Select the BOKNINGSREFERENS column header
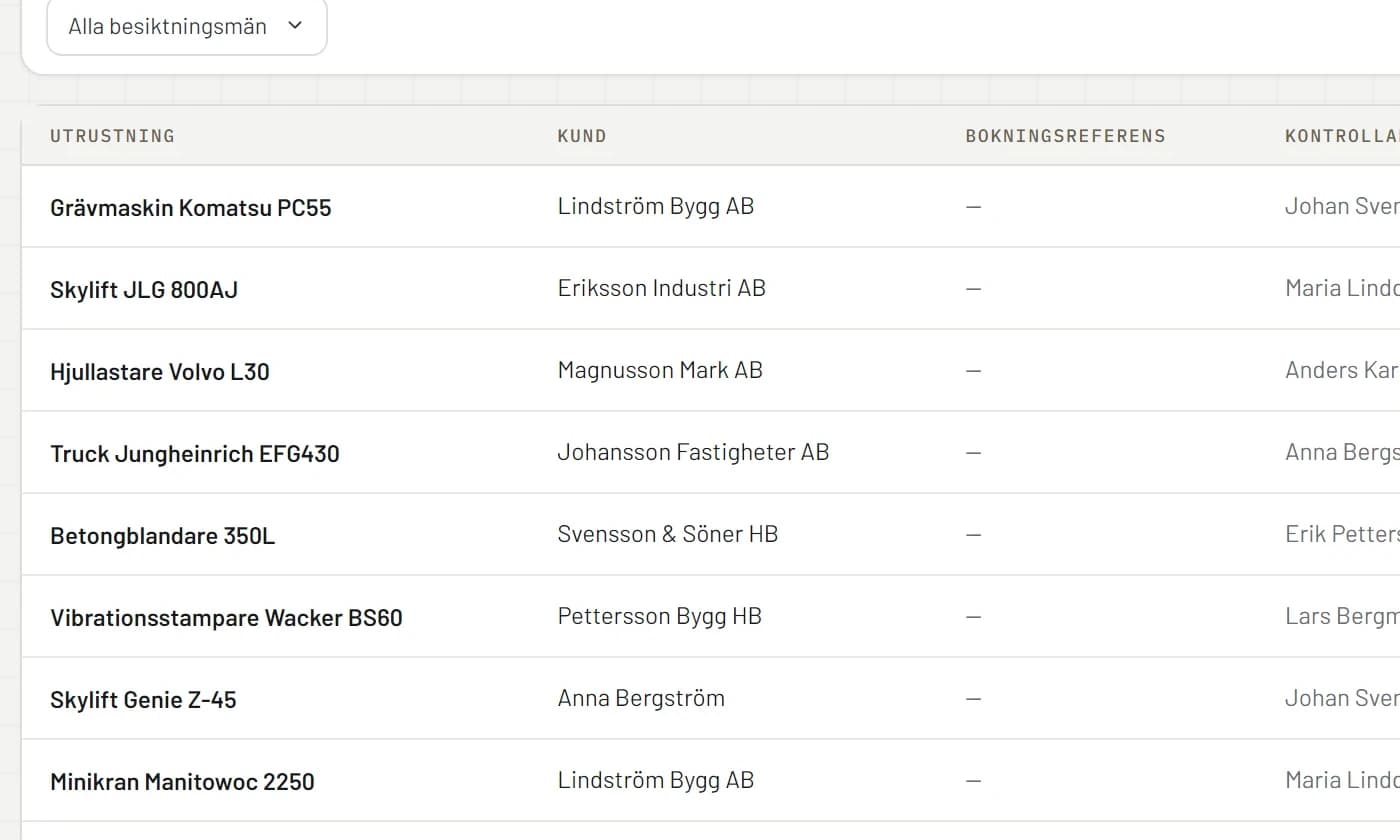This screenshot has width=1400, height=840. click(1065, 136)
